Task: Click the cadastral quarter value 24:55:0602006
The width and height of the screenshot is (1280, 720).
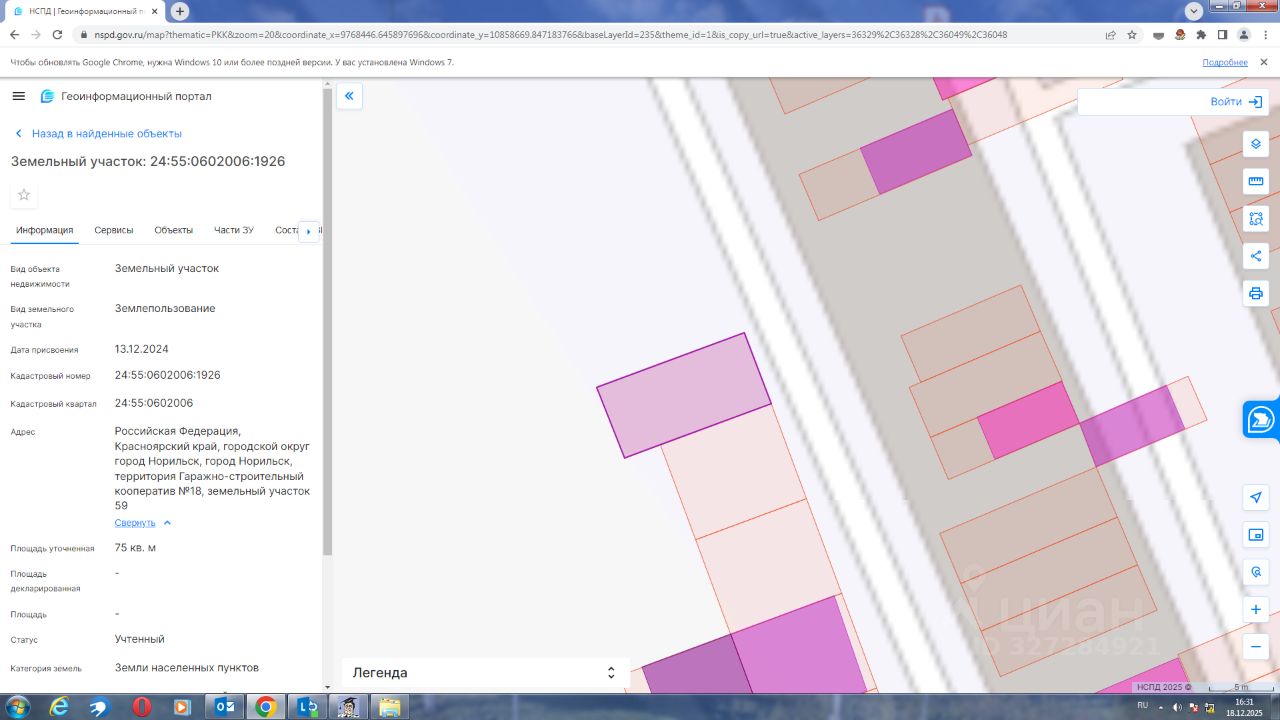Action: [x=154, y=403]
